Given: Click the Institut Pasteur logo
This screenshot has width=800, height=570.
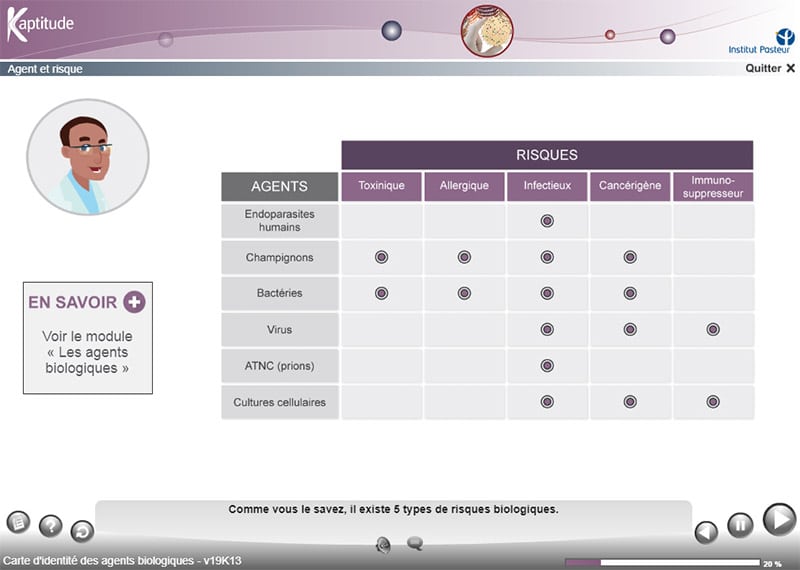Looking at the screenshot, I should (x=762, y=41).
